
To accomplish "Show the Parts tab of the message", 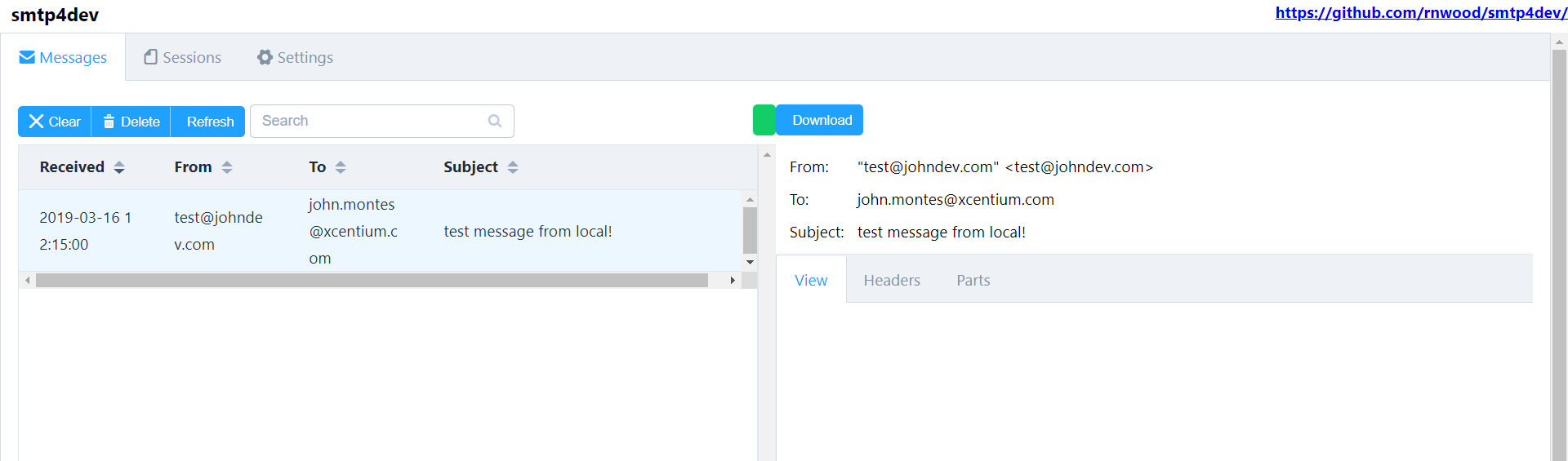I will (973, 280).
